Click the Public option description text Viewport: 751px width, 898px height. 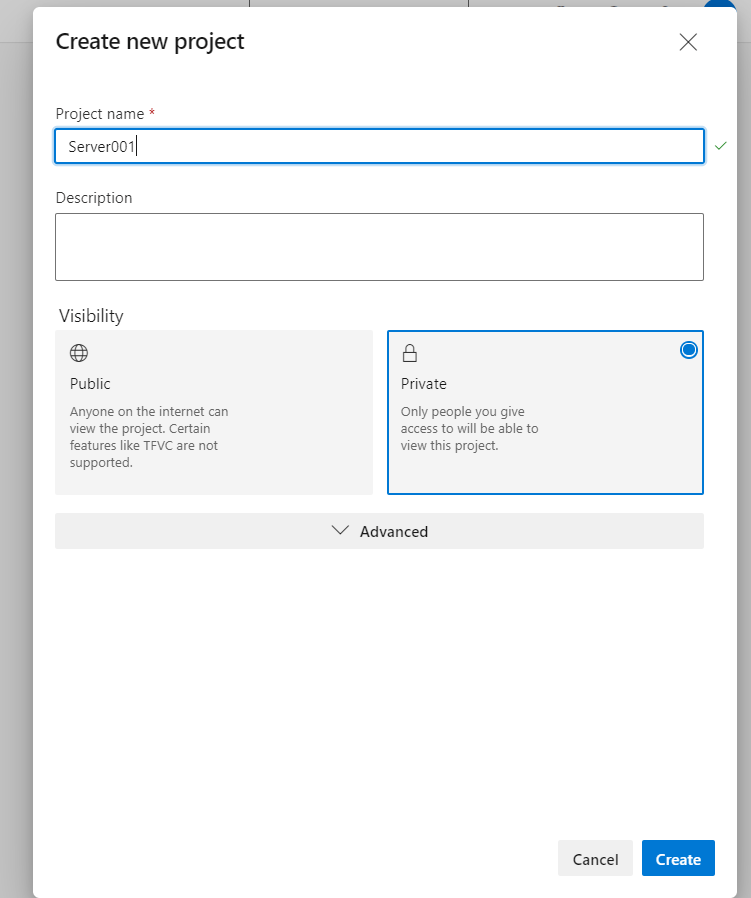(148, 437)
